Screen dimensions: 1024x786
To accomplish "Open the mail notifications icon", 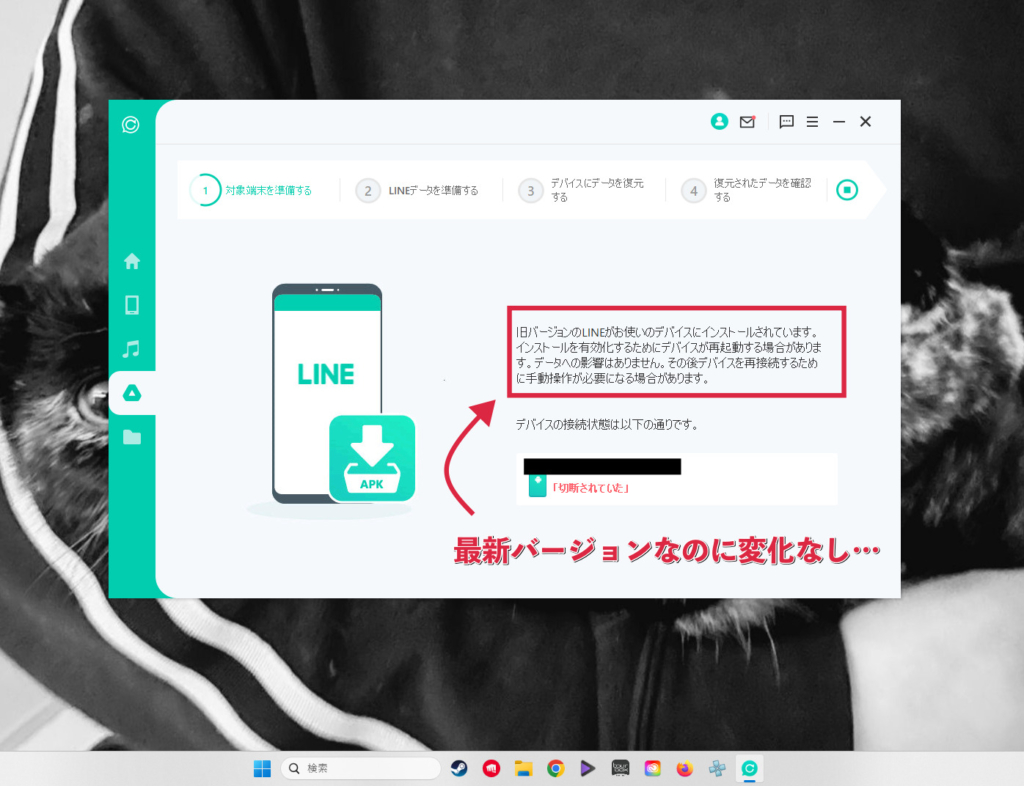I will click(747, 122).
